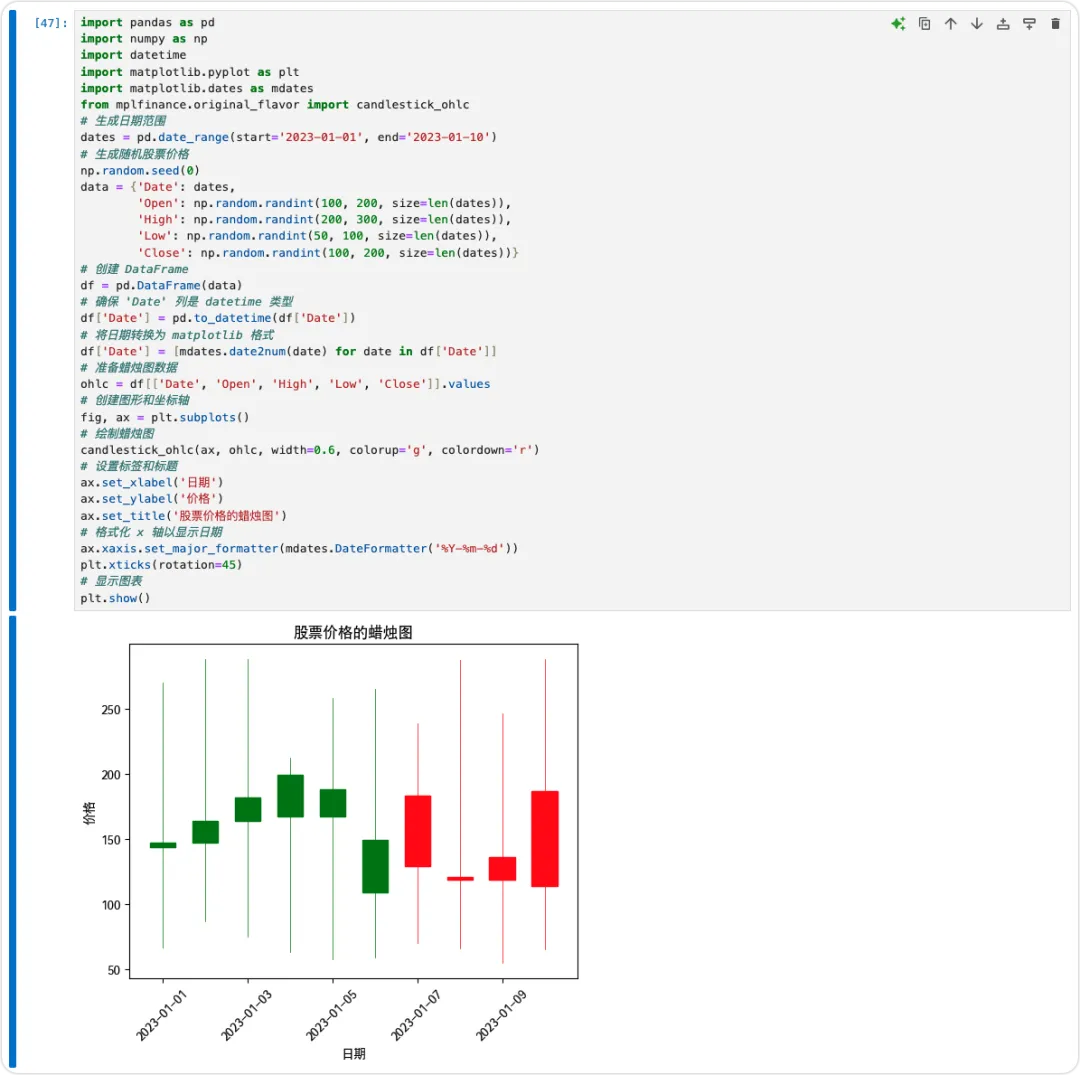Duplicate the cell with the copy icon

pos(924,24)
